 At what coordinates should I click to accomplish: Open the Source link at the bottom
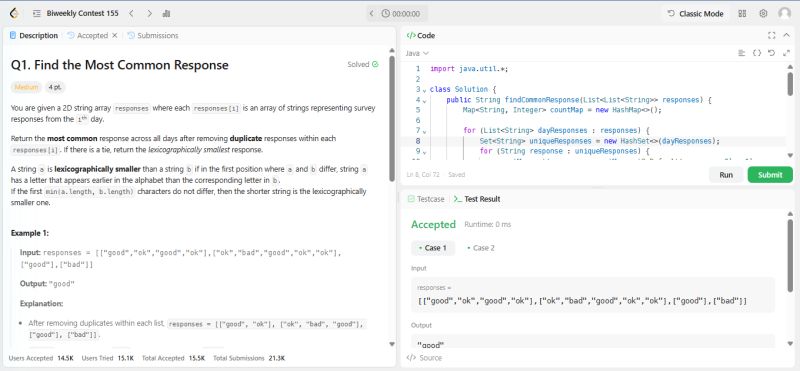[x=424, y=358]
